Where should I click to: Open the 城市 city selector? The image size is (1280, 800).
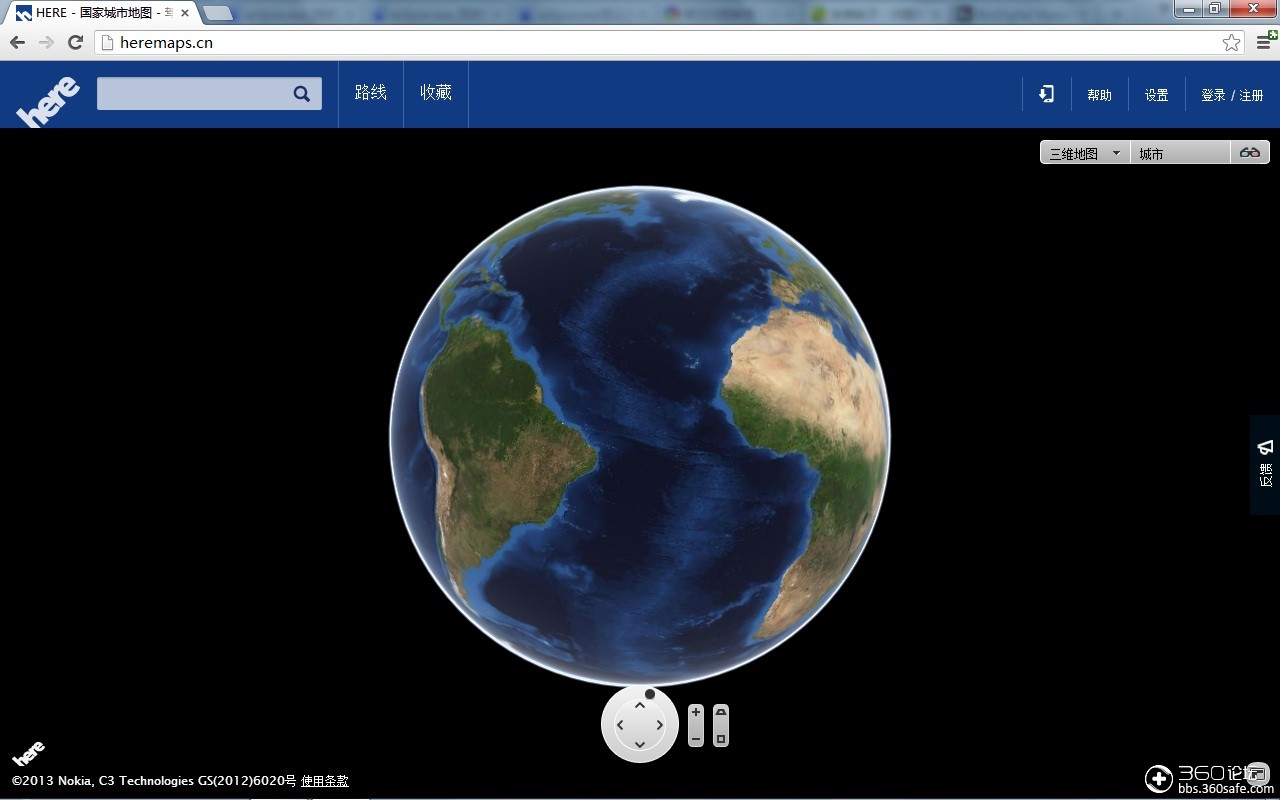tap(1180, 152)
